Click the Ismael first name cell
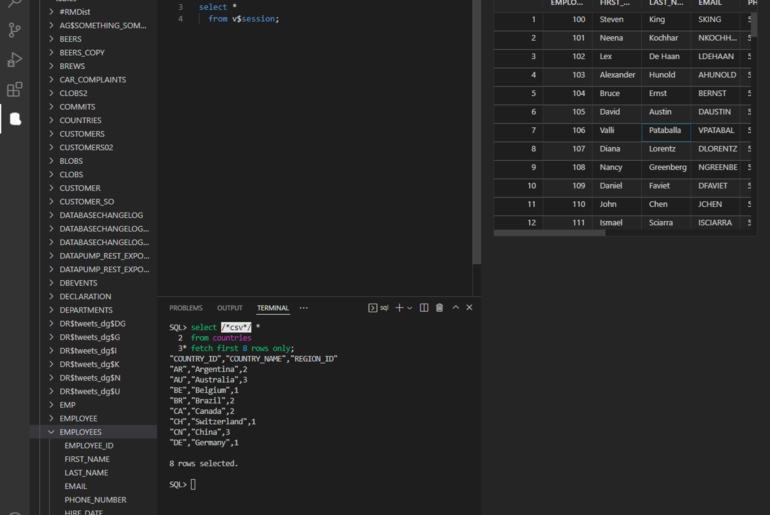770x515 pixels. click(617, 223)
